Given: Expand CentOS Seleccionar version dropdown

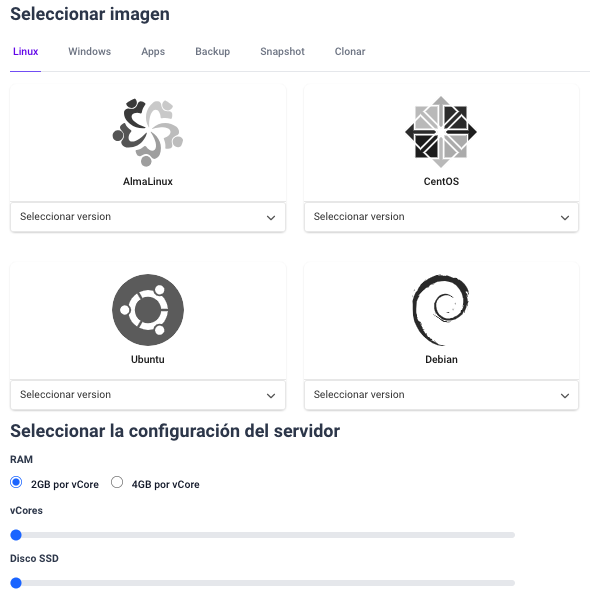Looking at the screenshot, I should pos(441,217).
